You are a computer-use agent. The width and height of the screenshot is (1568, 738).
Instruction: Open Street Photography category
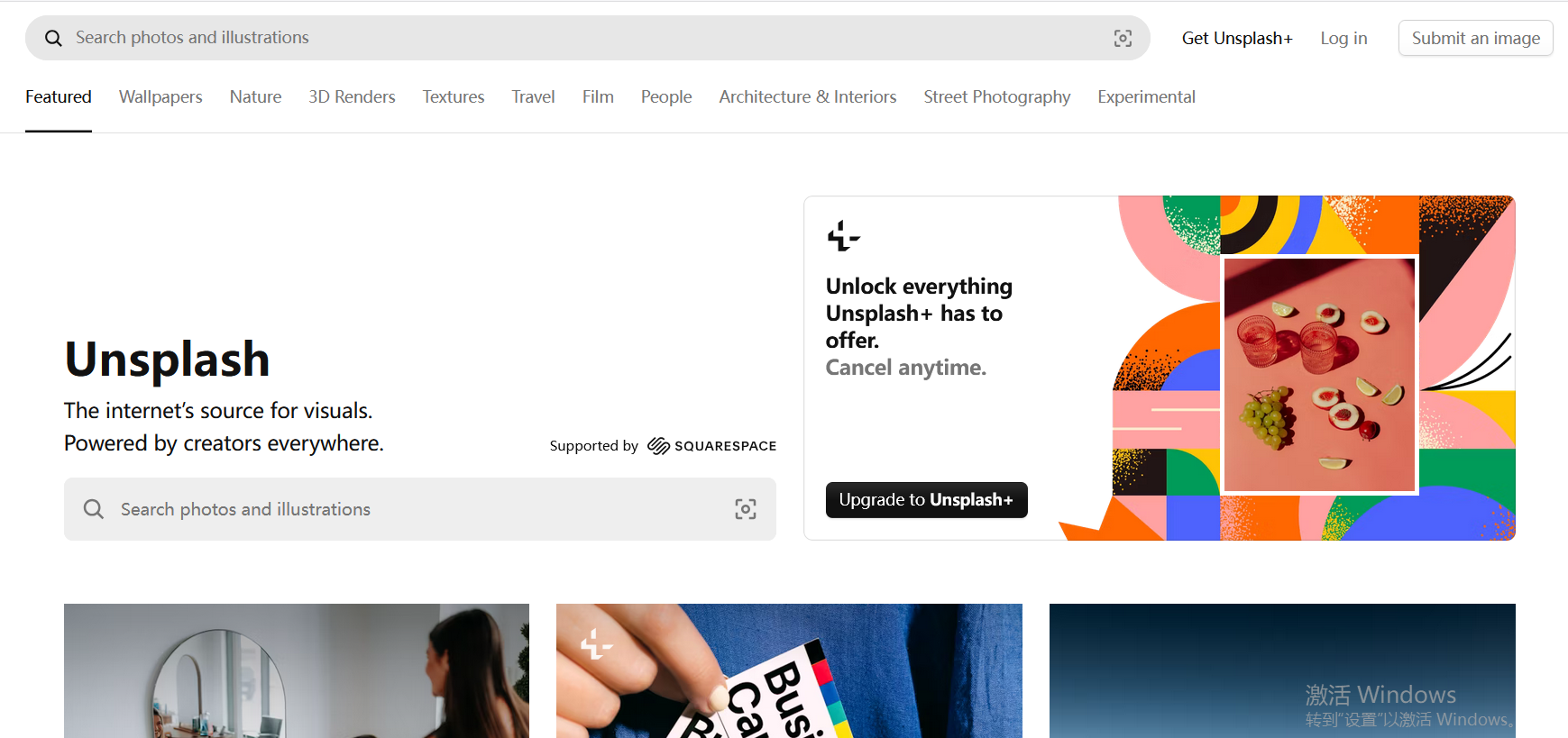point(997,96)
